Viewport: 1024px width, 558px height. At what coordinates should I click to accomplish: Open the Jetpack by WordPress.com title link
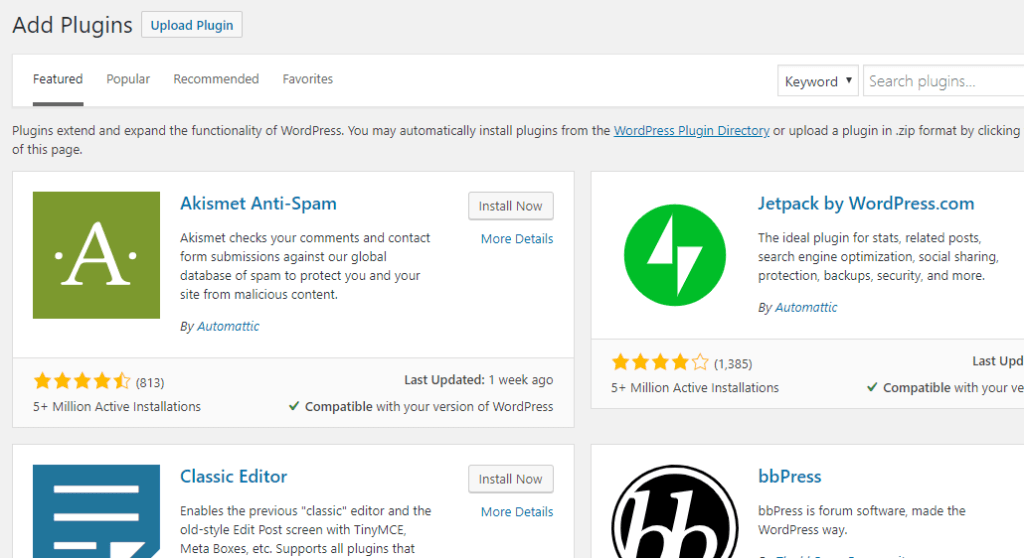tap(865, 204)
